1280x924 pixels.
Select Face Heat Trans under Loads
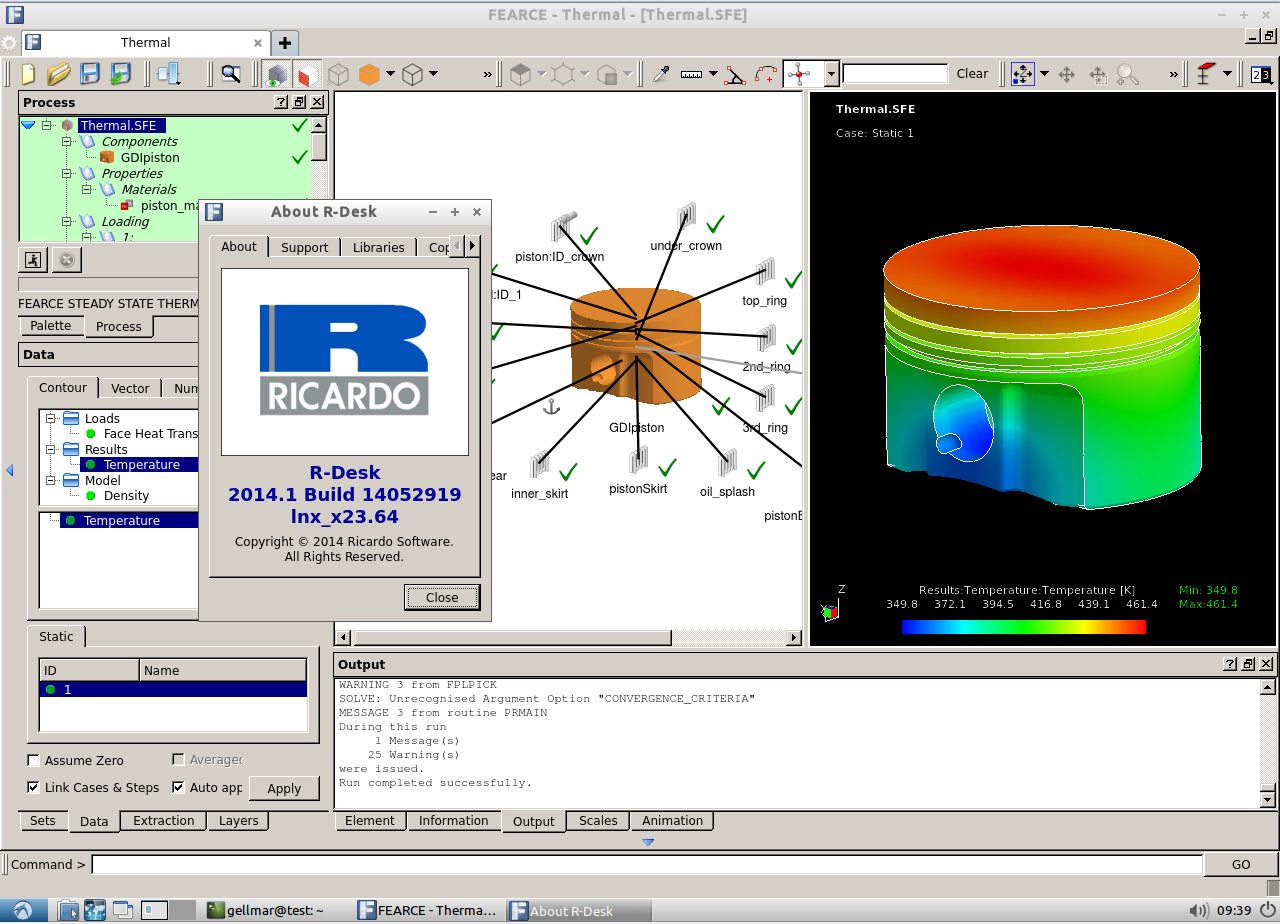[150, 433]
